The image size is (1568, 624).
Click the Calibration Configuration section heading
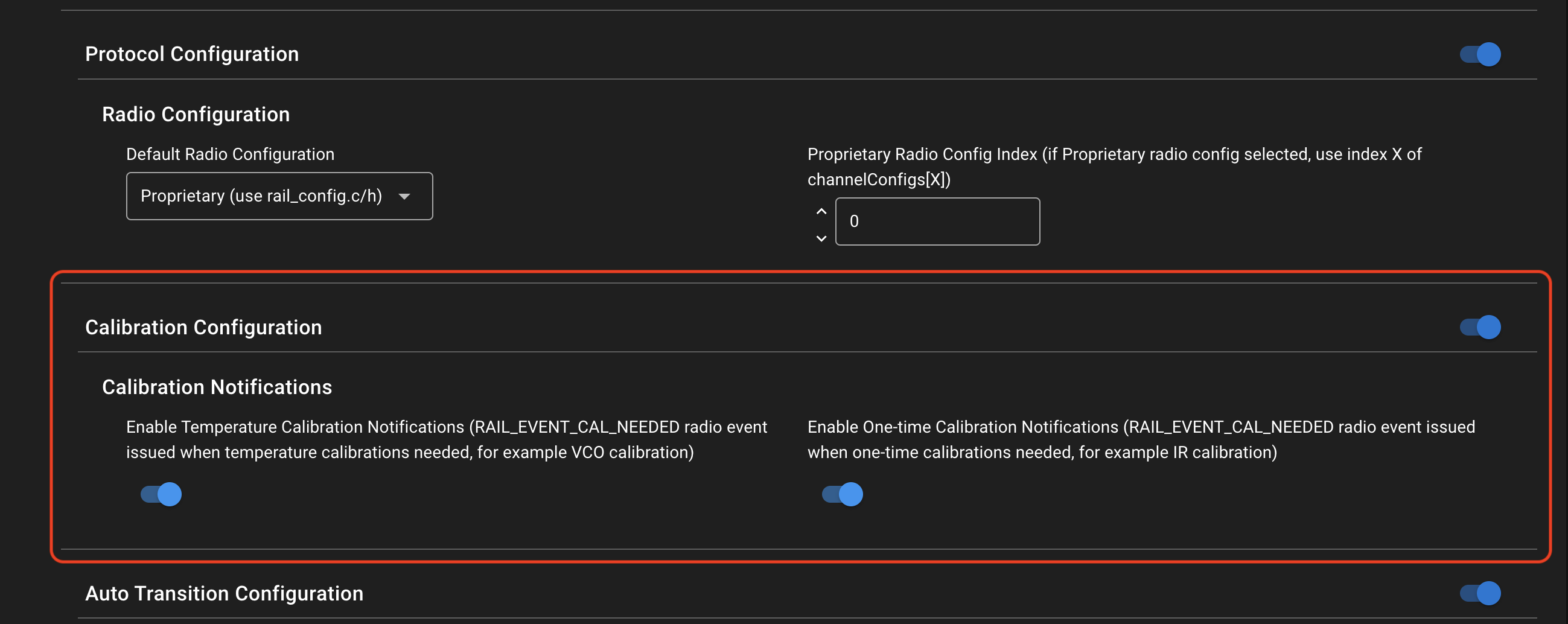pos(203,327)
